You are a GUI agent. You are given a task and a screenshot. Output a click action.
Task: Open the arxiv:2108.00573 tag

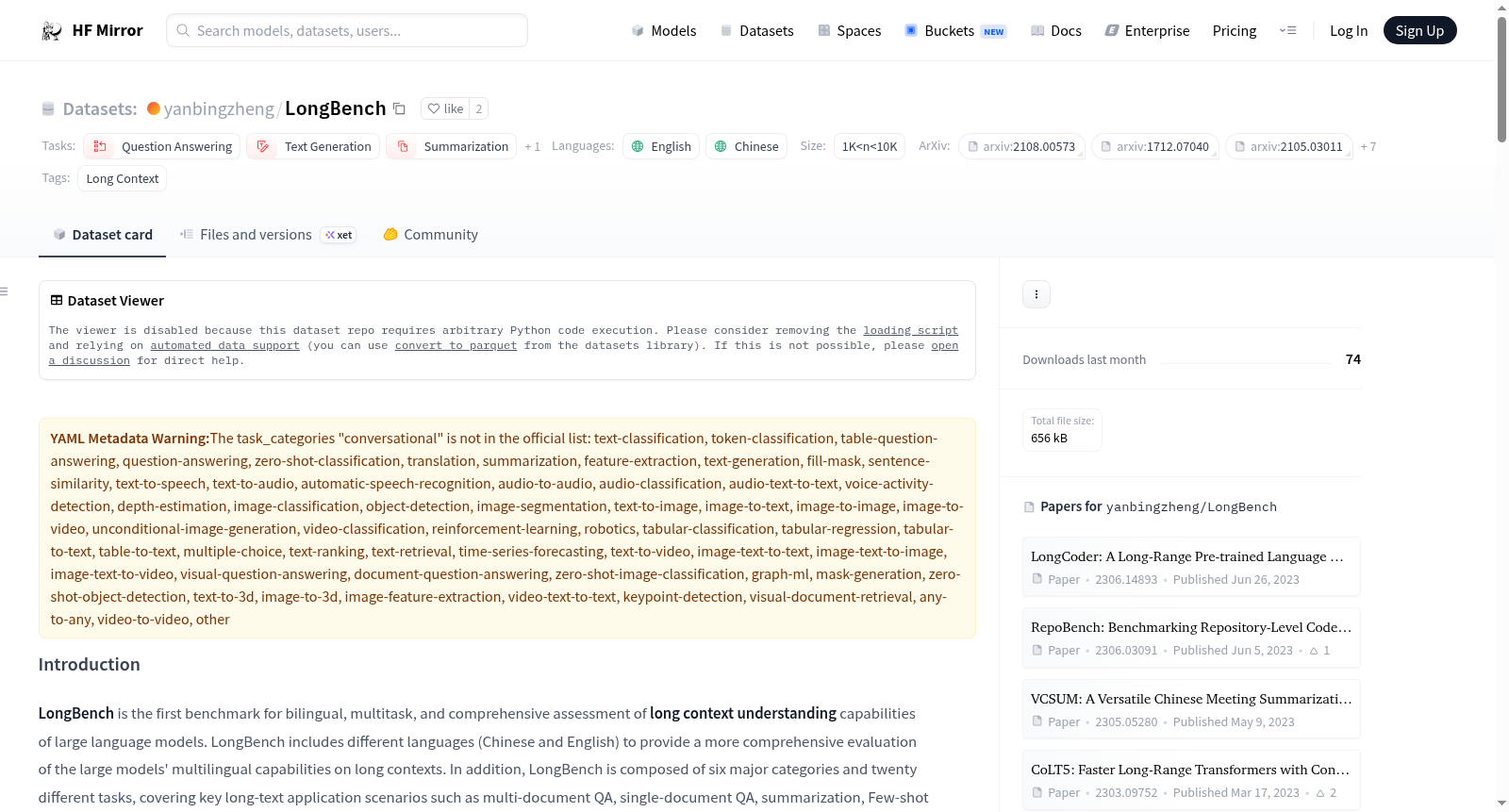pos(1021,146)
